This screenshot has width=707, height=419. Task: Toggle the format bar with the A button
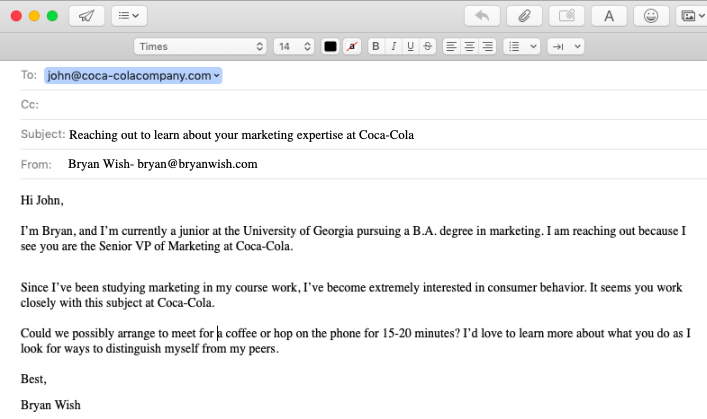pos(609,16)
